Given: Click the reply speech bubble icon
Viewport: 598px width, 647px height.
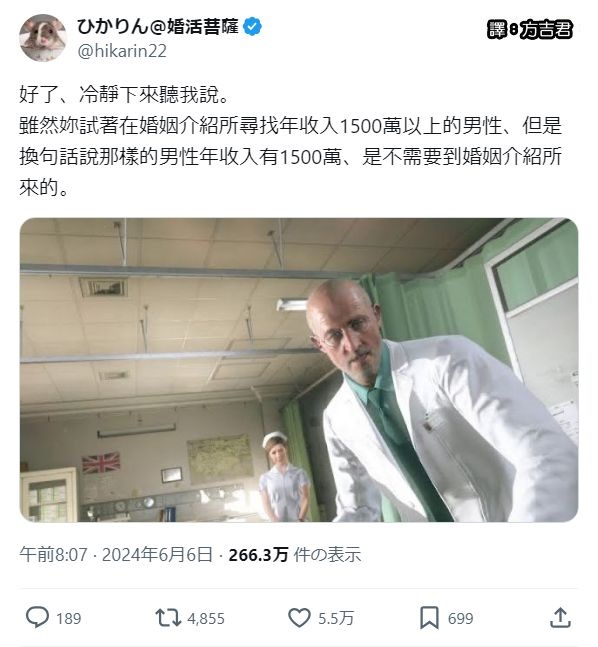Looking at the screenshot, I should tap(38, 618).
